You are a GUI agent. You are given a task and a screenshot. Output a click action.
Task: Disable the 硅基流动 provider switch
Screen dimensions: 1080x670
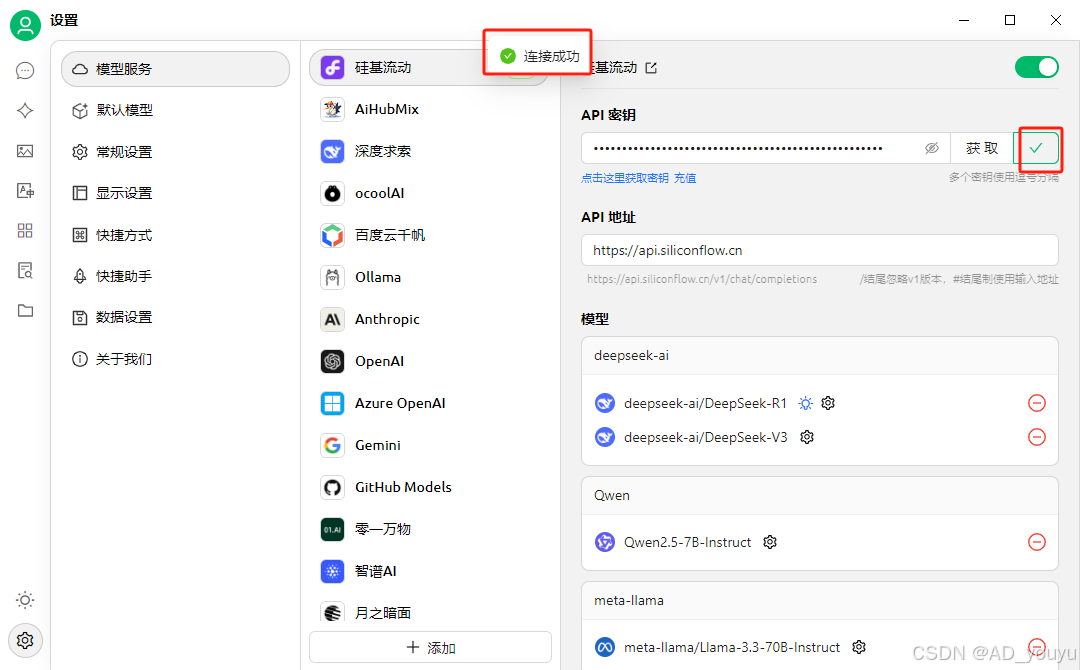[1036, 67]
